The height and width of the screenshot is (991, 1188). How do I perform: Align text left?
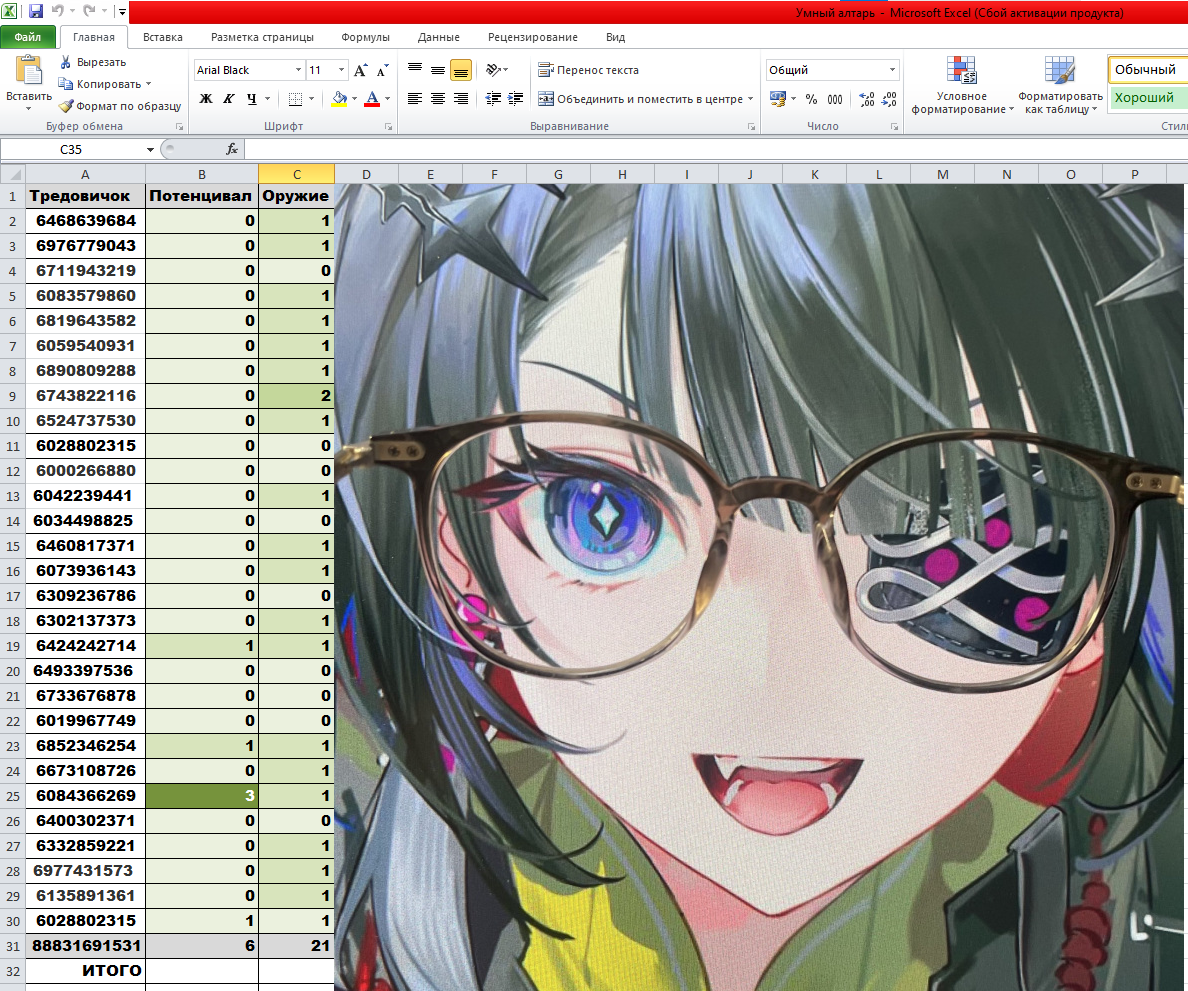[x=414, y=99]
